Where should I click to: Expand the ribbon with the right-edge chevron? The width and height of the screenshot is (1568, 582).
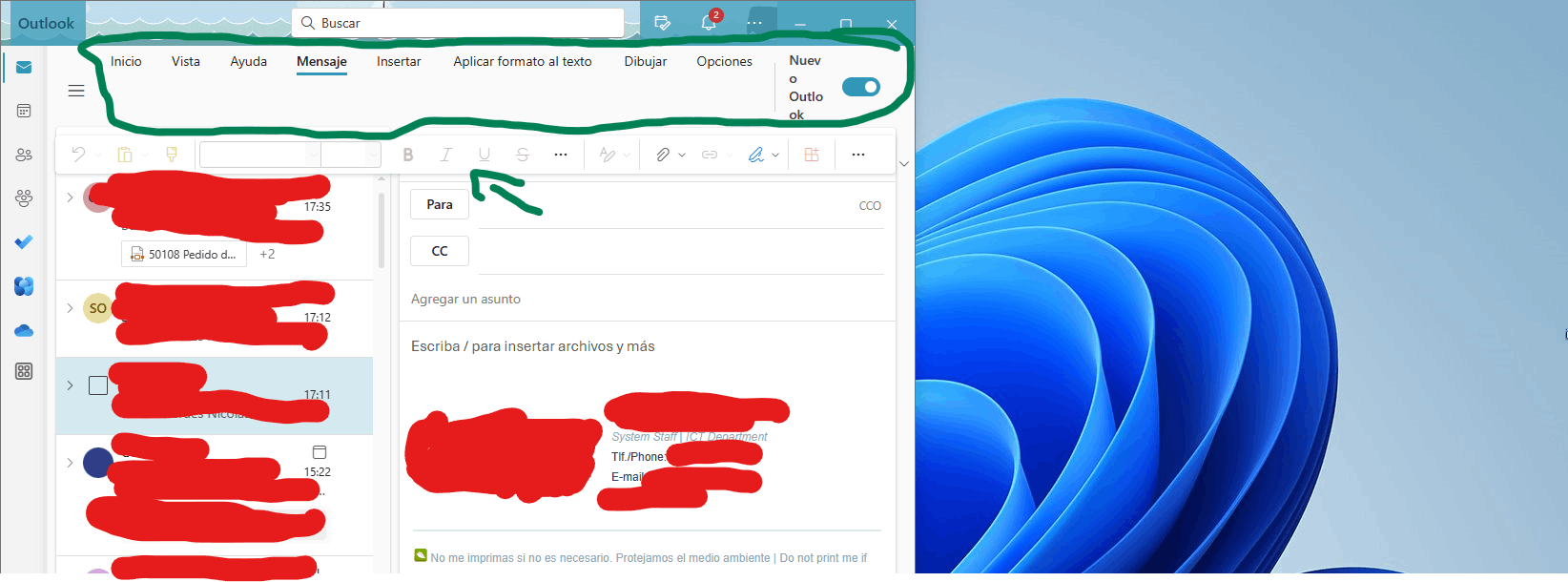(904, 163)
